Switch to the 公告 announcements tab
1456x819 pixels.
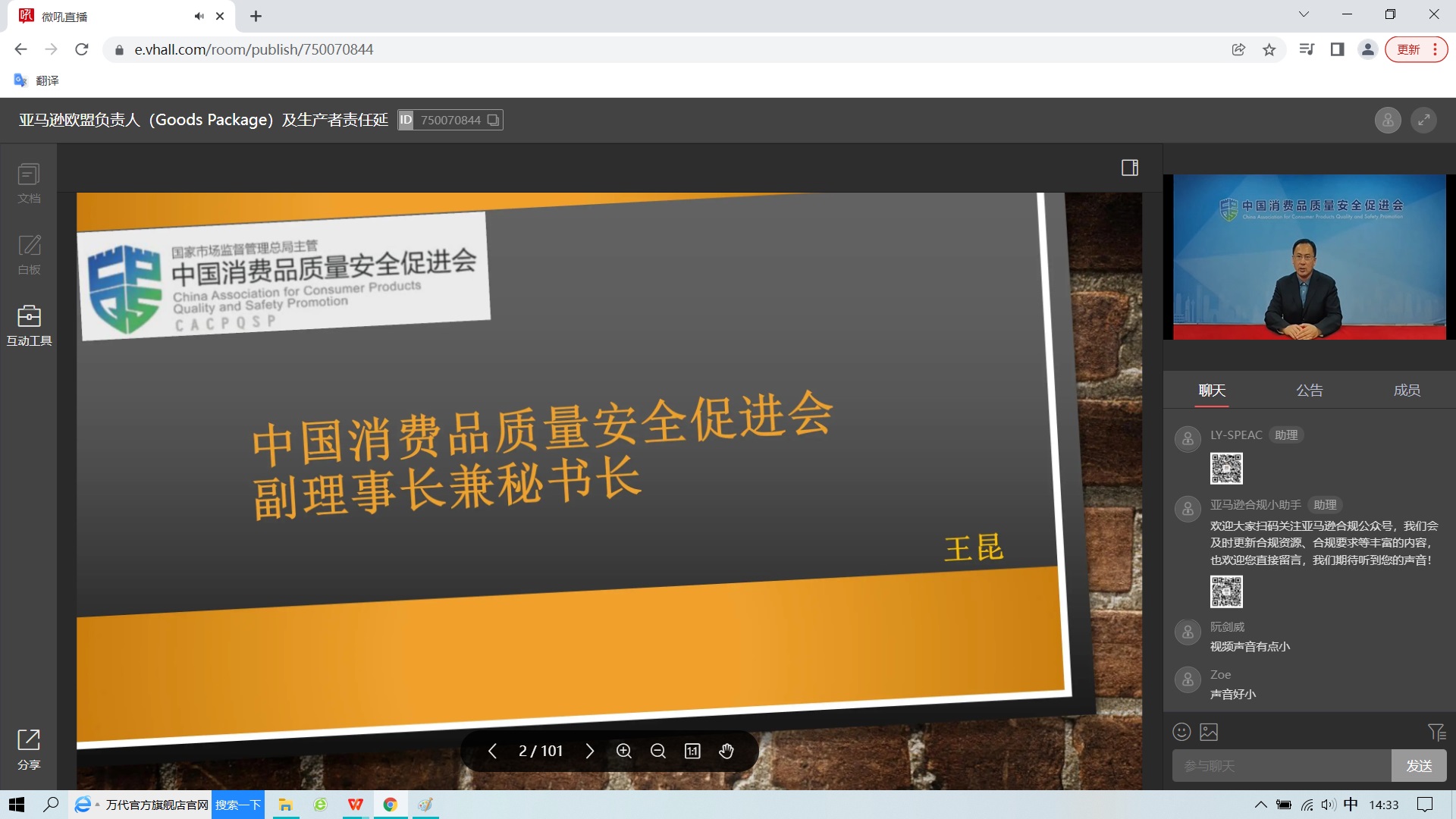[1309, 391]
